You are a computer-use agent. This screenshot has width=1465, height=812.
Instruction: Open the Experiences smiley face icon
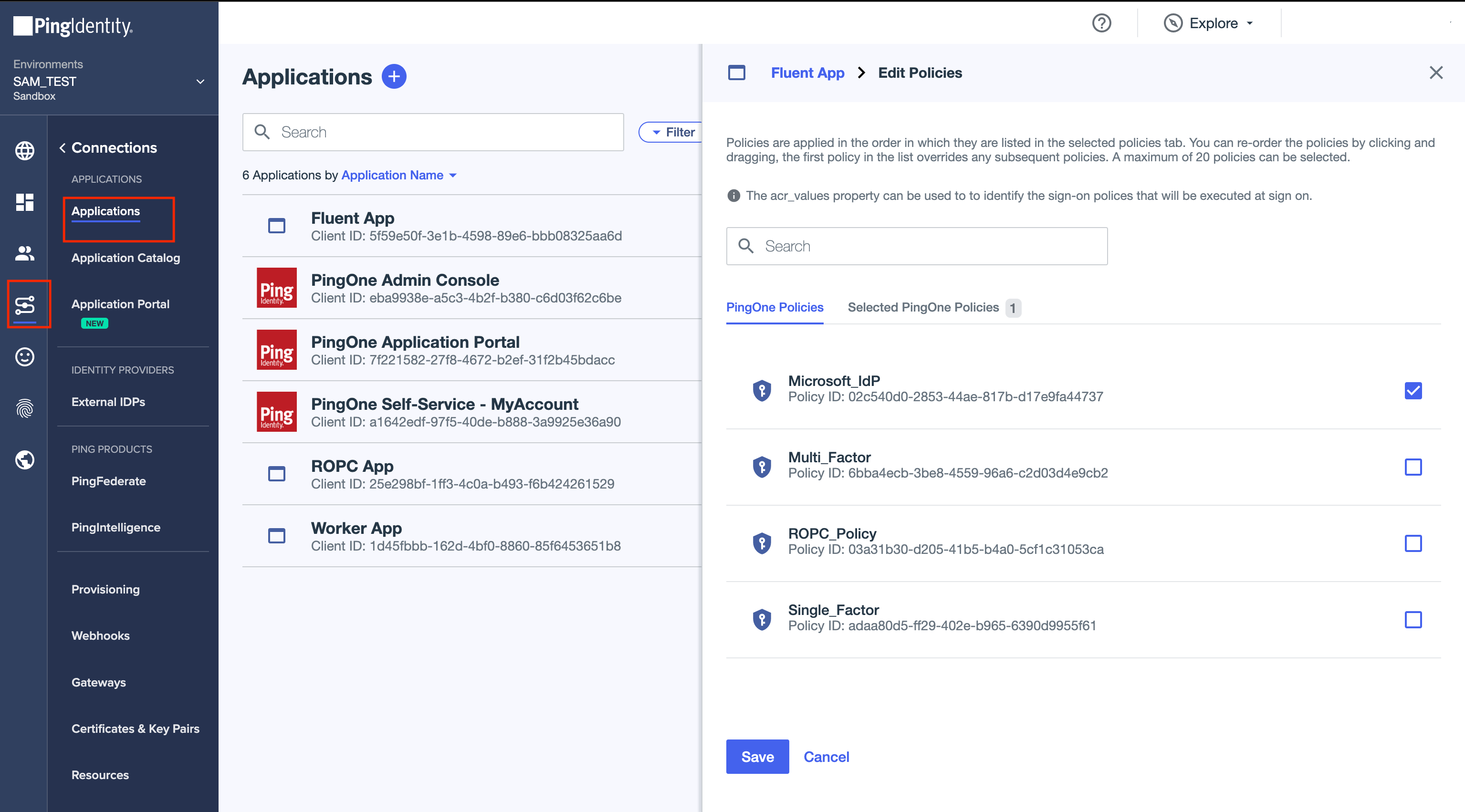[24, 356]
